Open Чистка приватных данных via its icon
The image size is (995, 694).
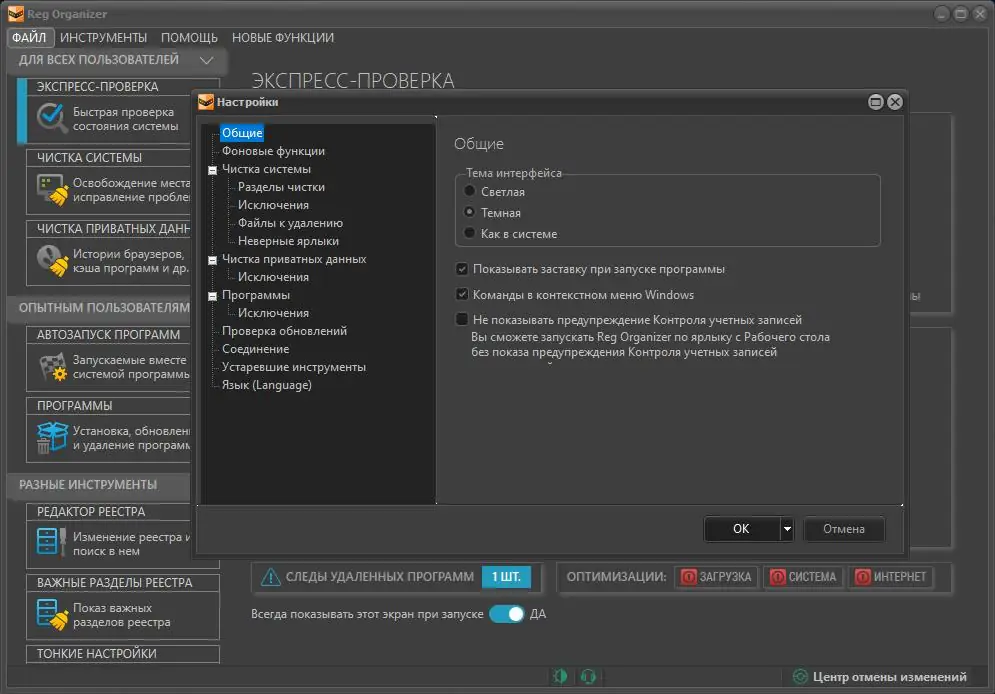[x=51, y=259]
